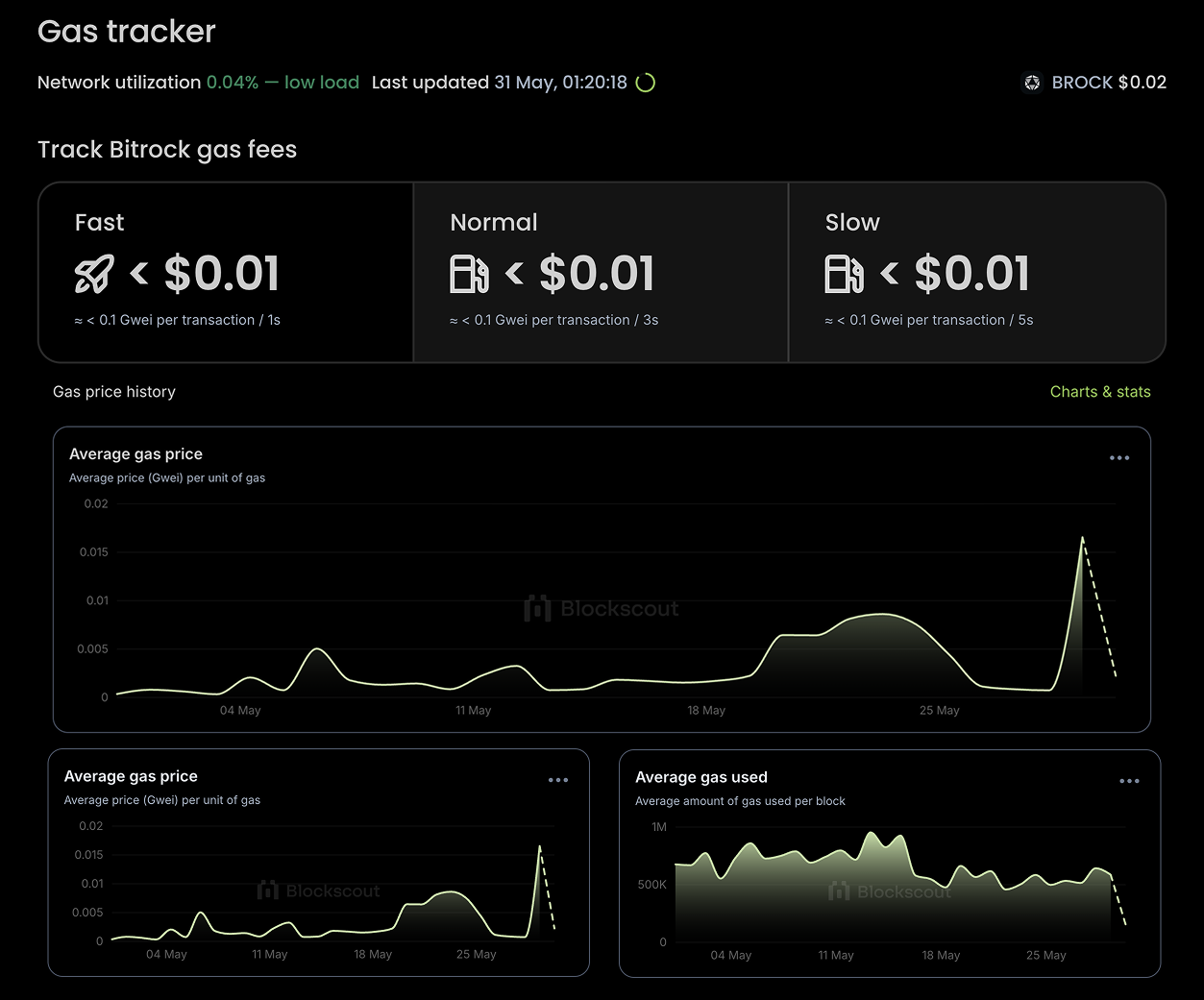Click the Average gas used chart title
The image size is (1204, 1000).
701,777
